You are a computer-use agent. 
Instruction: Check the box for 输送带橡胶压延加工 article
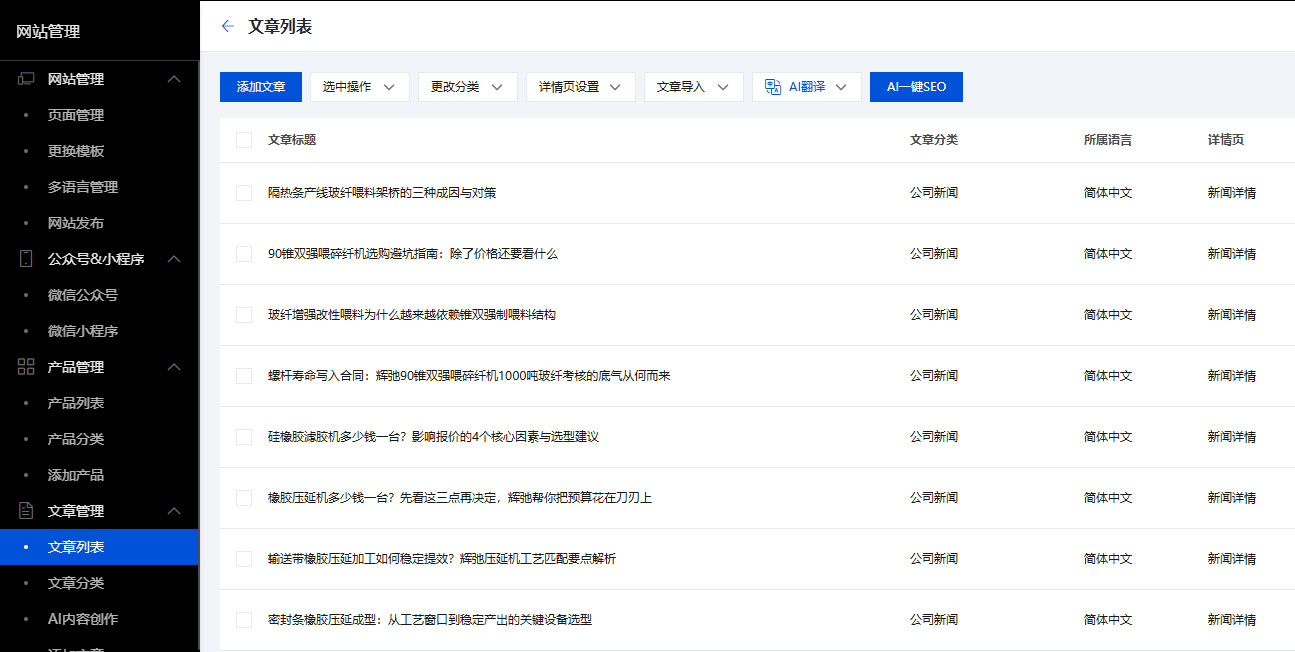[244, 559]
